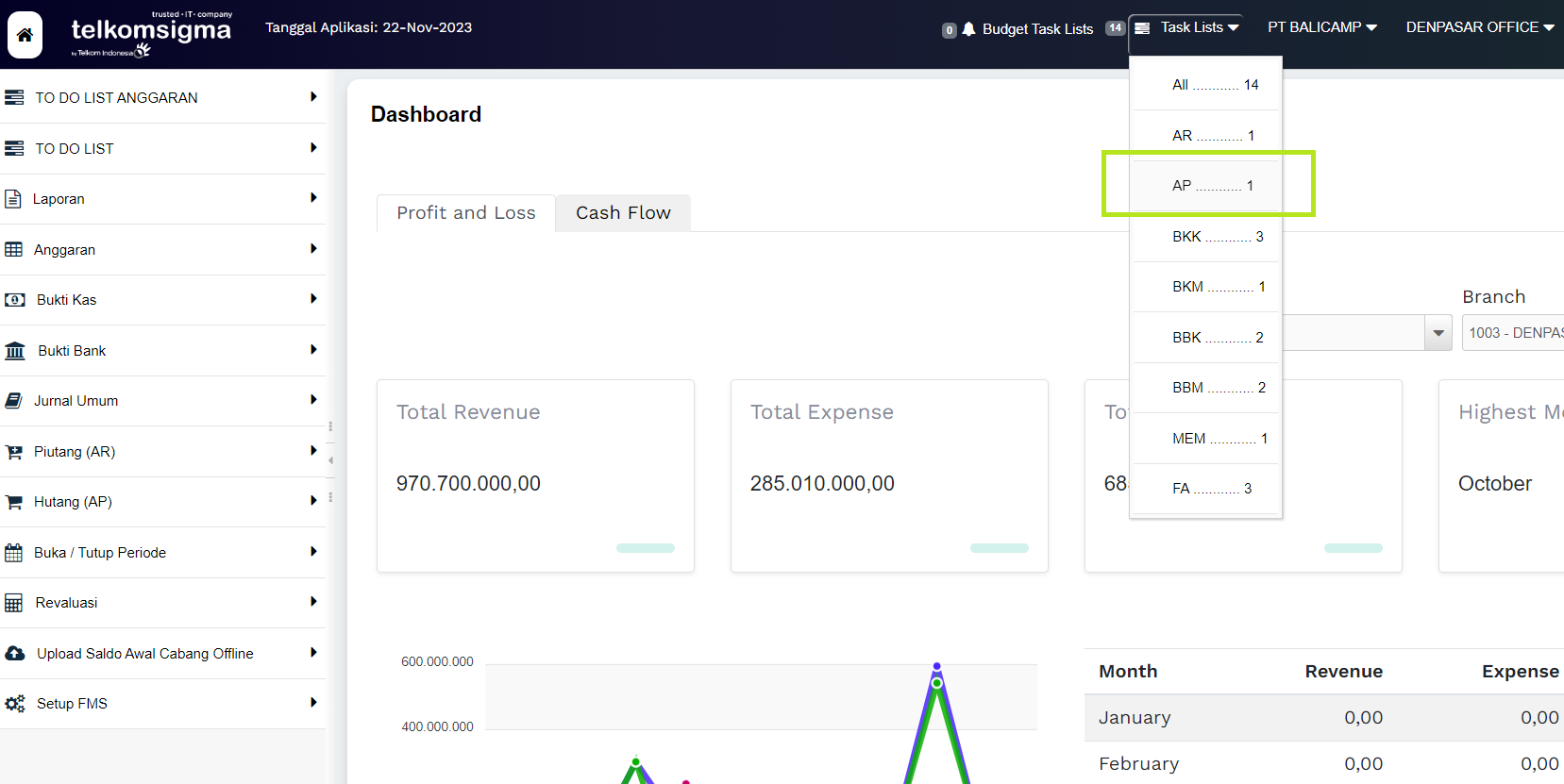This screenshot has width=1564, height=784.
Task: Expand the TO DO LIST ANGGARAN menu arrow
Action: (x=313, y=97)
